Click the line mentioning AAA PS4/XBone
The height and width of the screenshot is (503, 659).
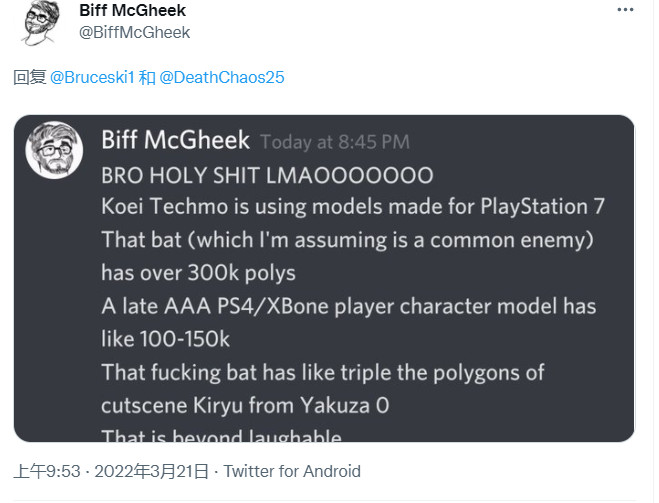349,305
